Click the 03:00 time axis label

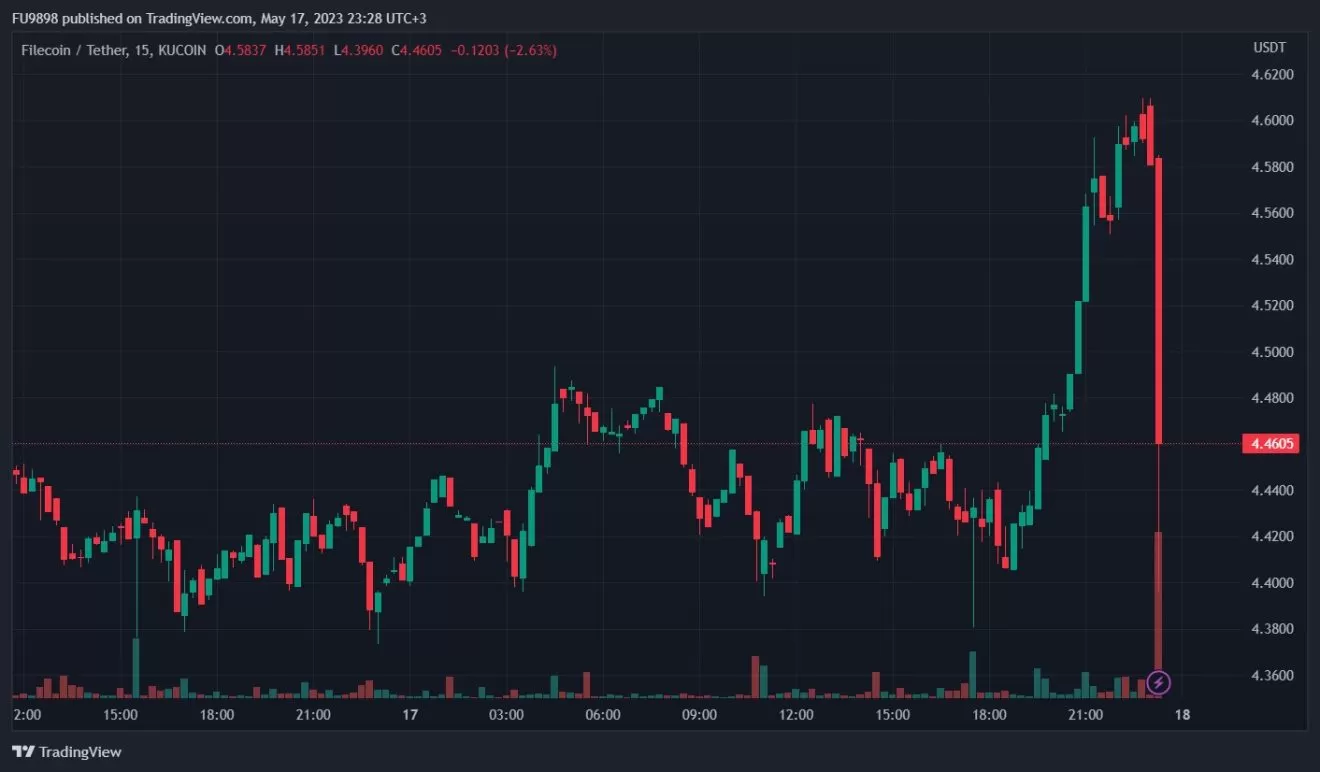tap(506, 715)
